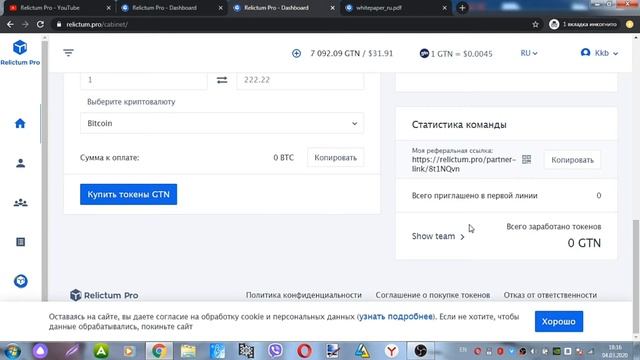The width and height of the screenshot is (640, 360).
Task: Open OBS Studio in the taskbar
Action: [420, 351]
